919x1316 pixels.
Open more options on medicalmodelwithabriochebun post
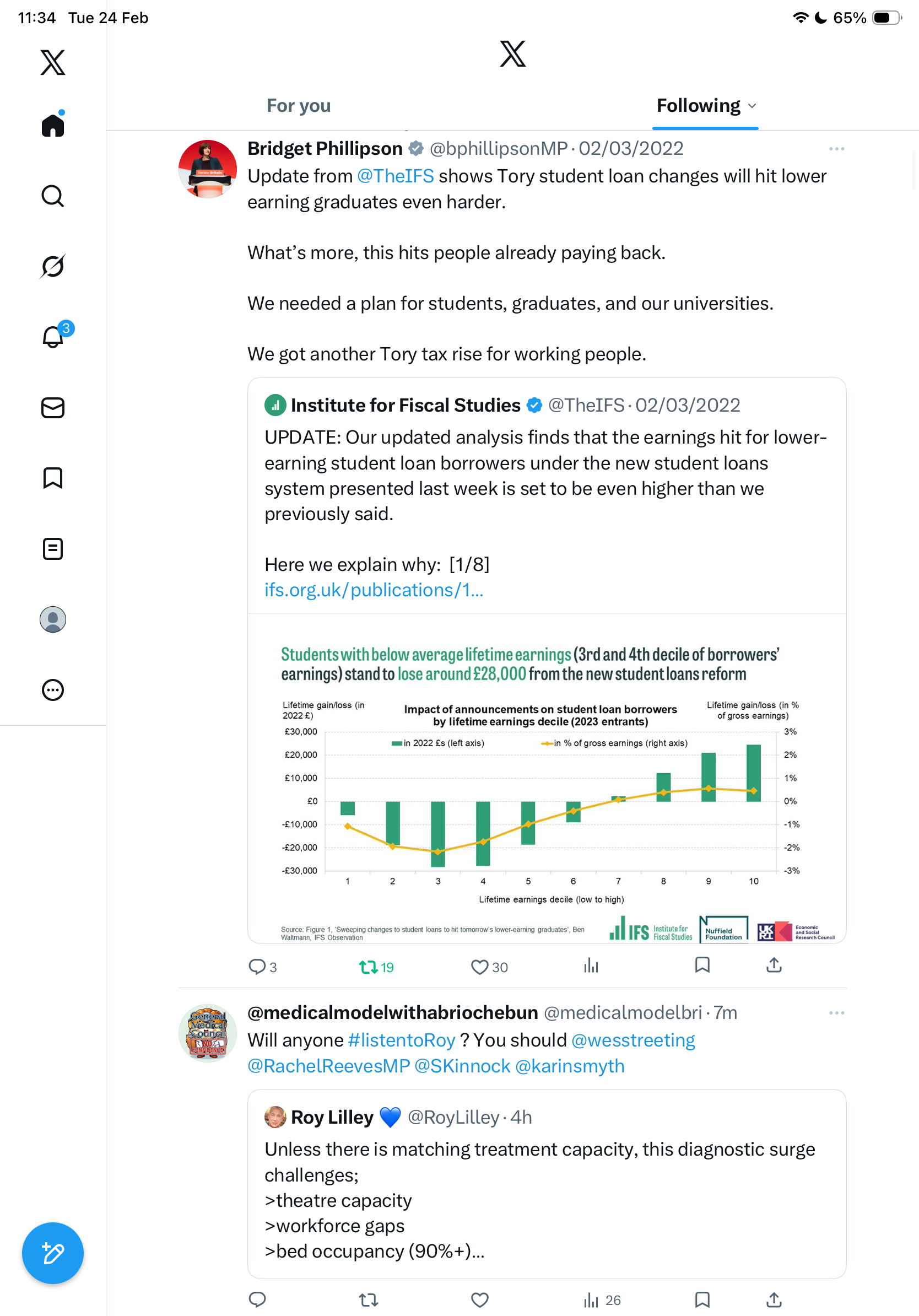coord(836,1013)
